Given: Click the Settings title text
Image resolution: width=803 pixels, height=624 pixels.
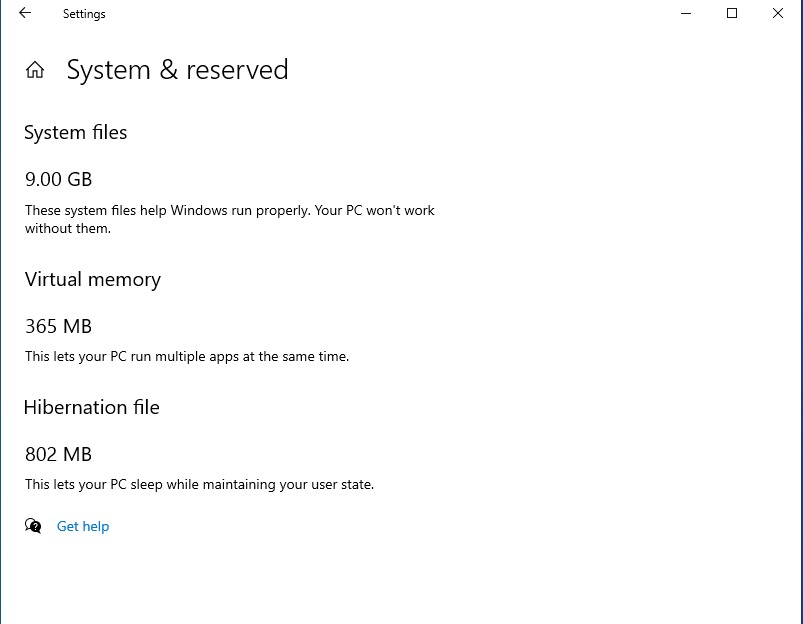Looking at the screenshot, I should (84, 14).
